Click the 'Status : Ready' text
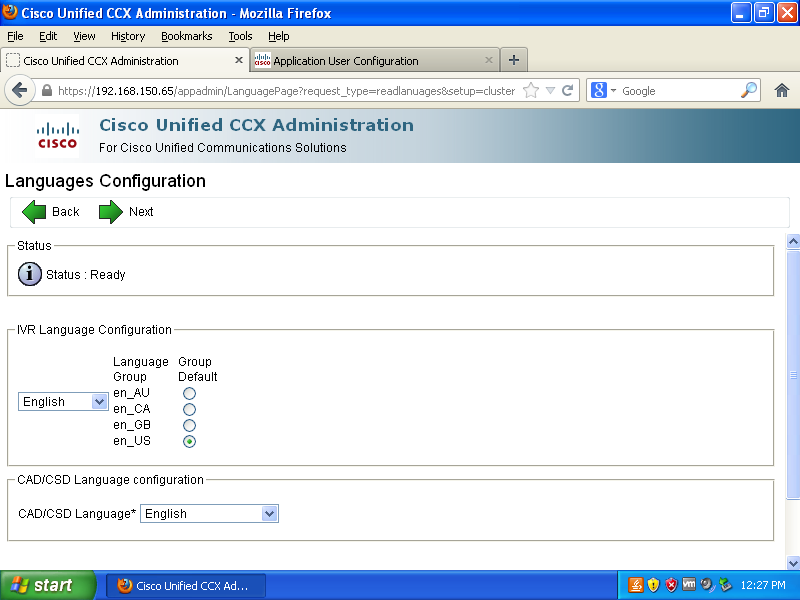This screenshot has width=800, height=600. (86, 274)
